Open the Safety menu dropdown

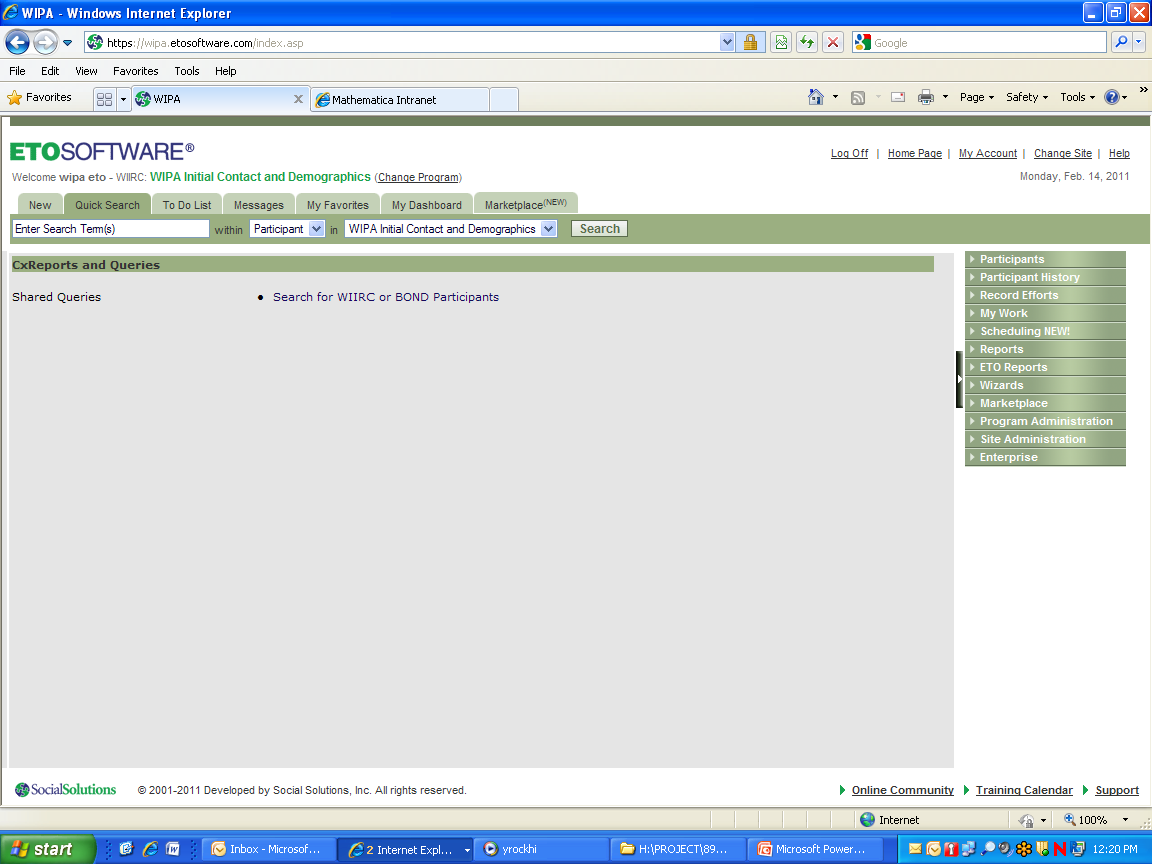[x=1026, y=97]
